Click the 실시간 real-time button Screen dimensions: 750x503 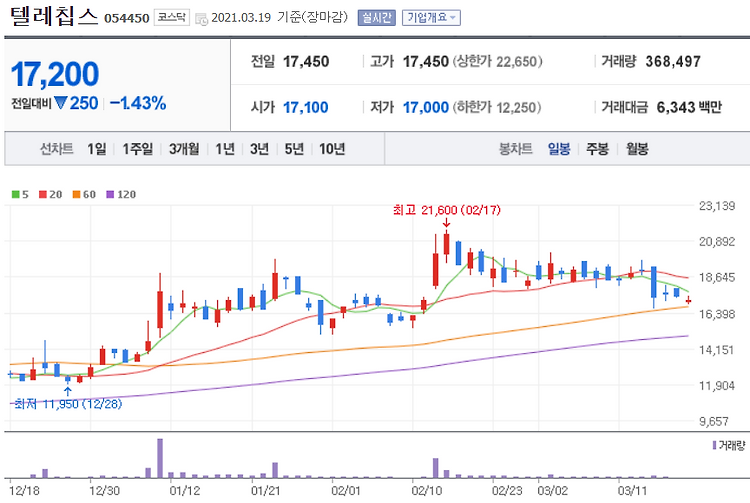376,18
